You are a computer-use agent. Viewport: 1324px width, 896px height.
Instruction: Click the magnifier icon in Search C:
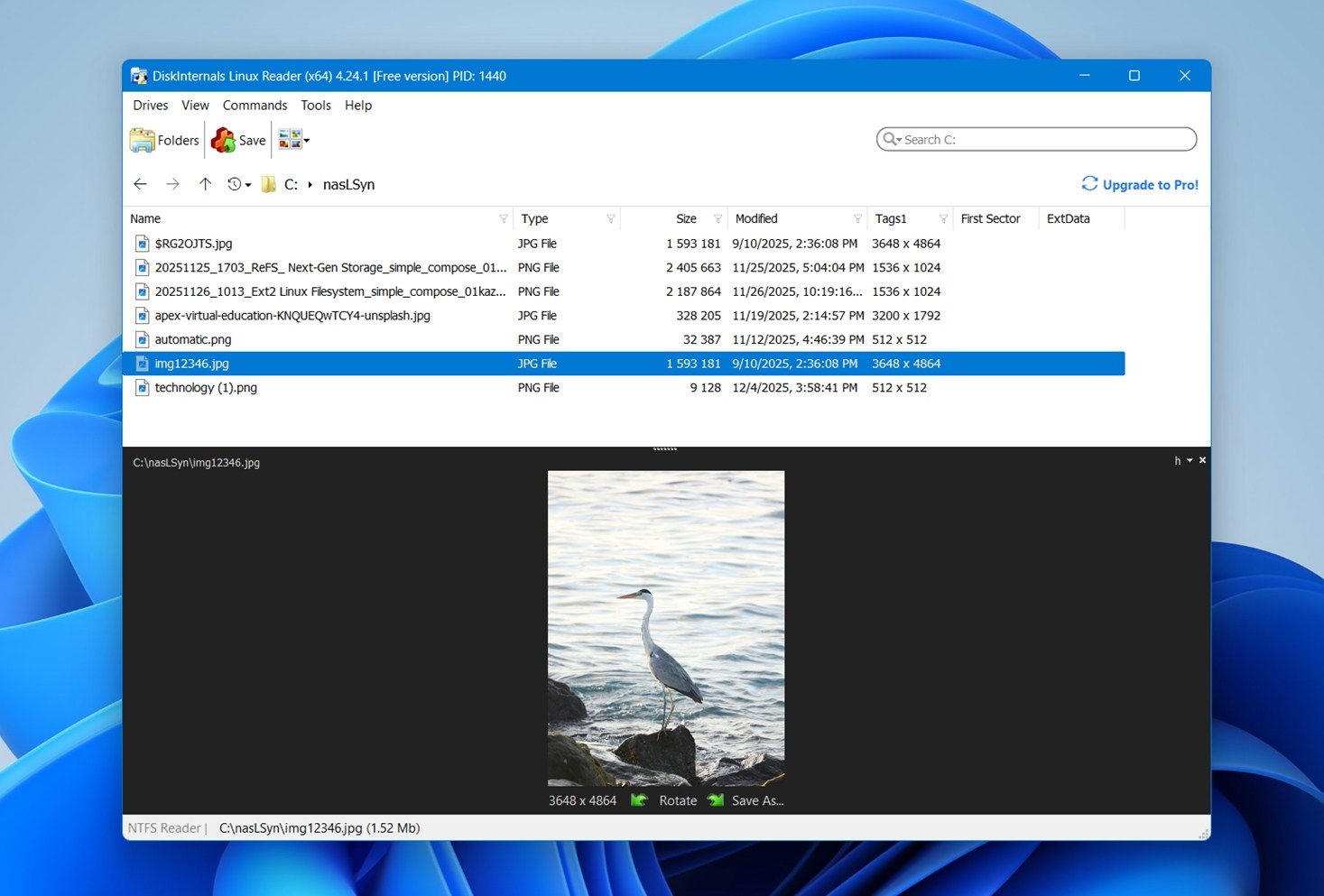pyautogui.click(x=892, y=139)
